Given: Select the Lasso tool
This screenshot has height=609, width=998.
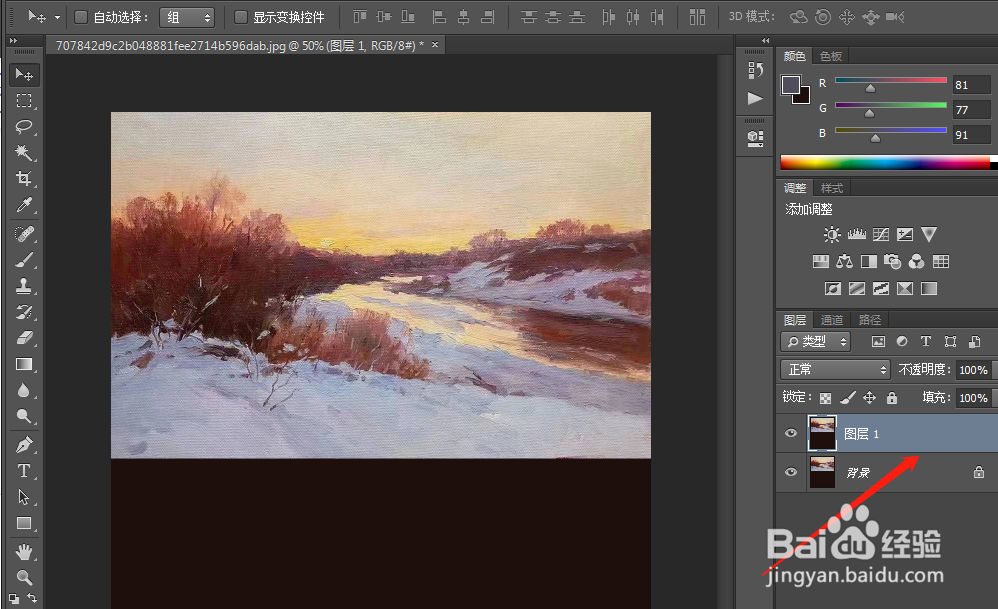Looking at the screenshot, I should [24, 127].
